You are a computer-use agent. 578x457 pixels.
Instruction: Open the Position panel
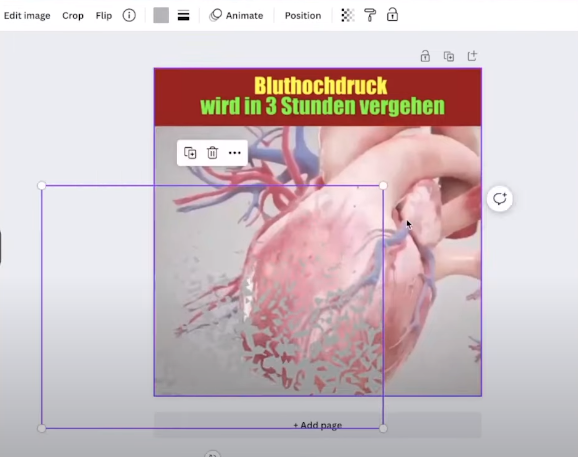303,16
